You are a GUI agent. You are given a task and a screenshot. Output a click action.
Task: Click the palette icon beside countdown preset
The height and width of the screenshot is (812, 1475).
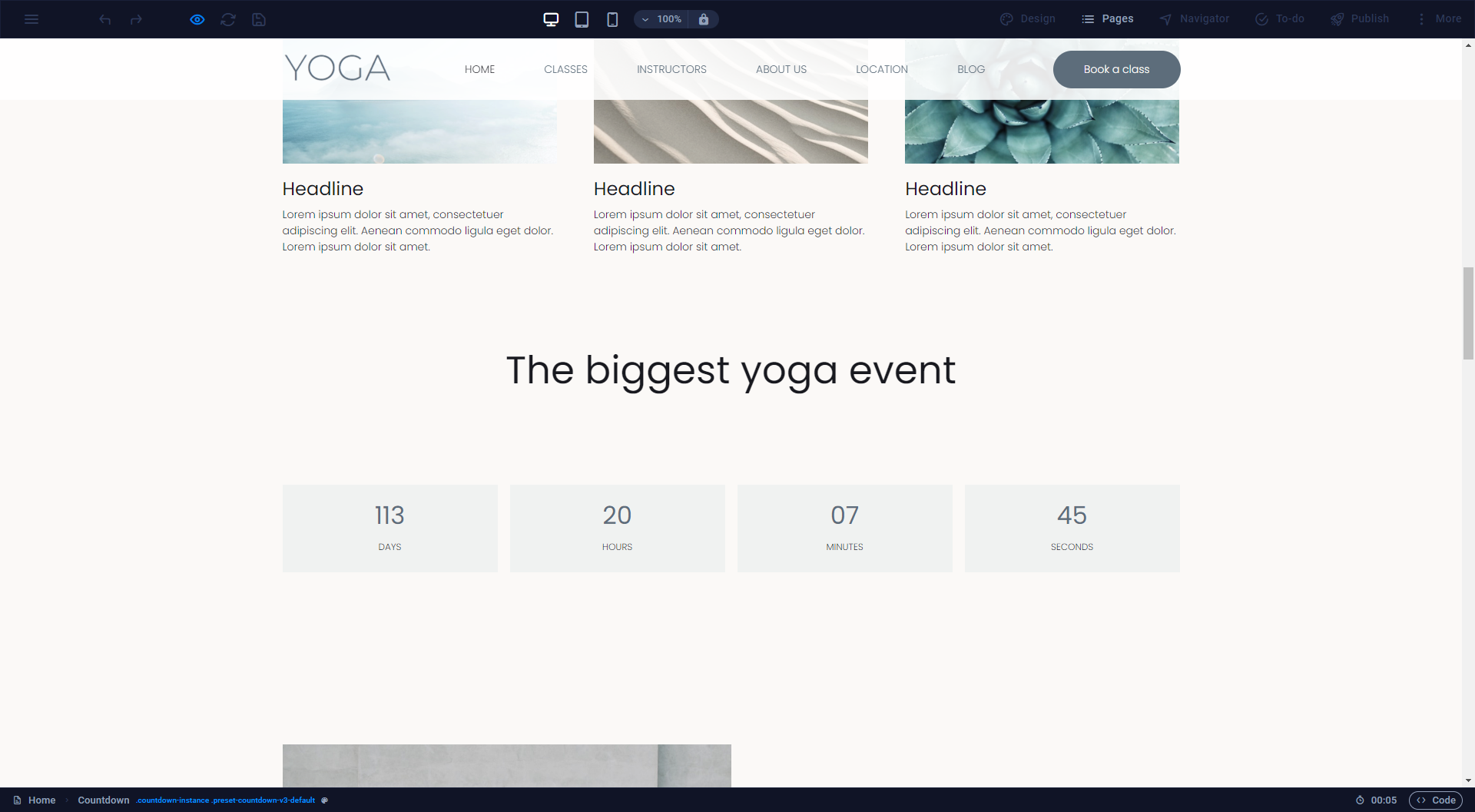[x=325, y=800]
